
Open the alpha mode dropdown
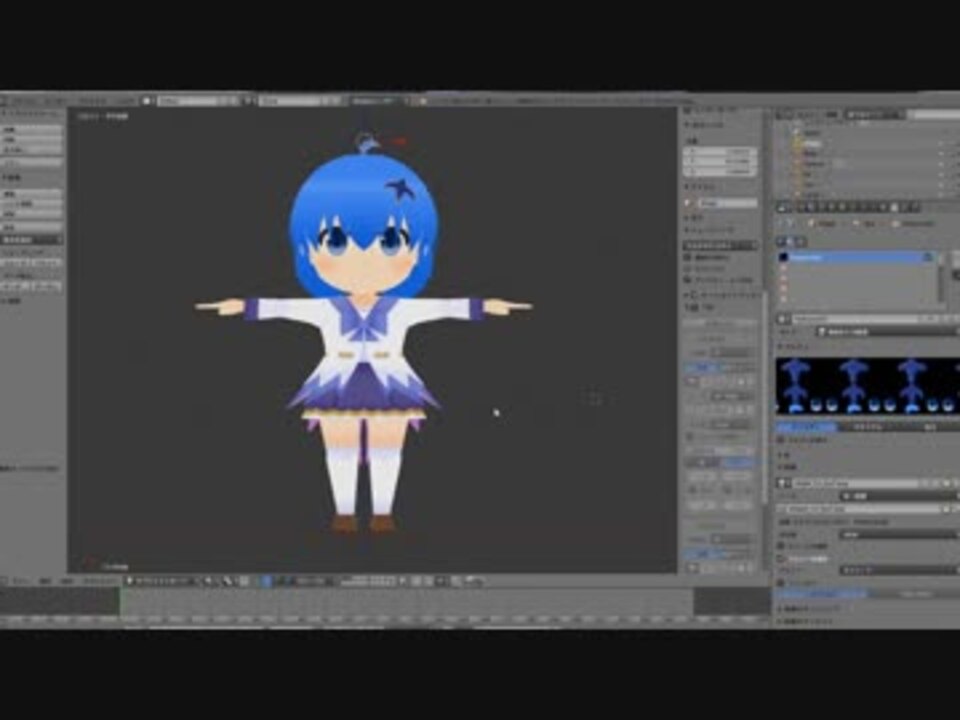click(901, 571)
